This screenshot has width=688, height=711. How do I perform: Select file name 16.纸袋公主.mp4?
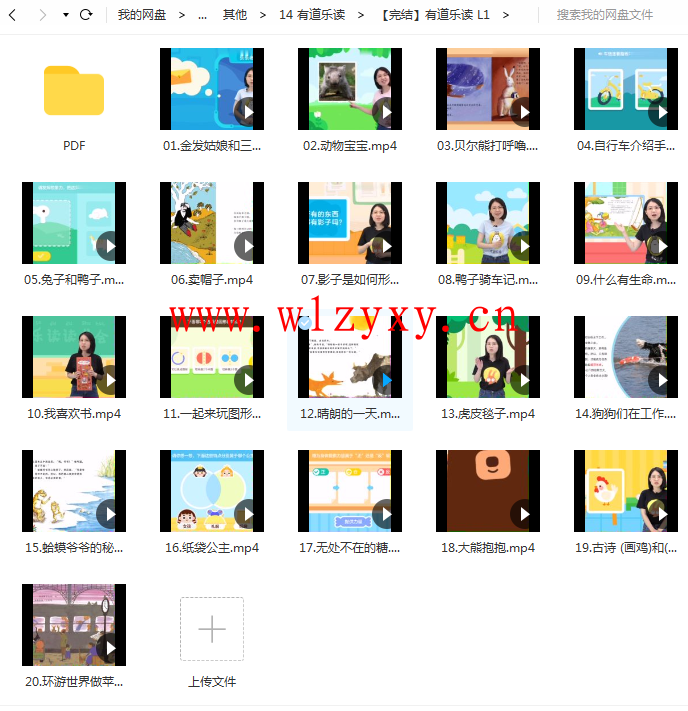pyautogui.click(x=212, y=548)
